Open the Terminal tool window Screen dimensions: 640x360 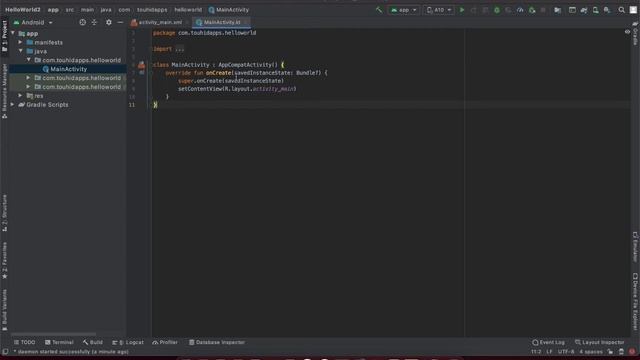click(59, 342)
